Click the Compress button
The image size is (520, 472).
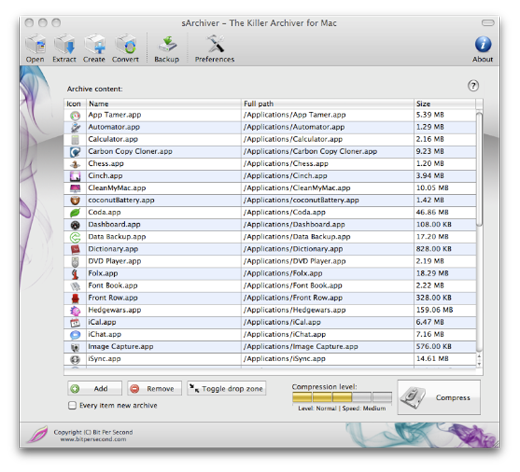(439, 397)
